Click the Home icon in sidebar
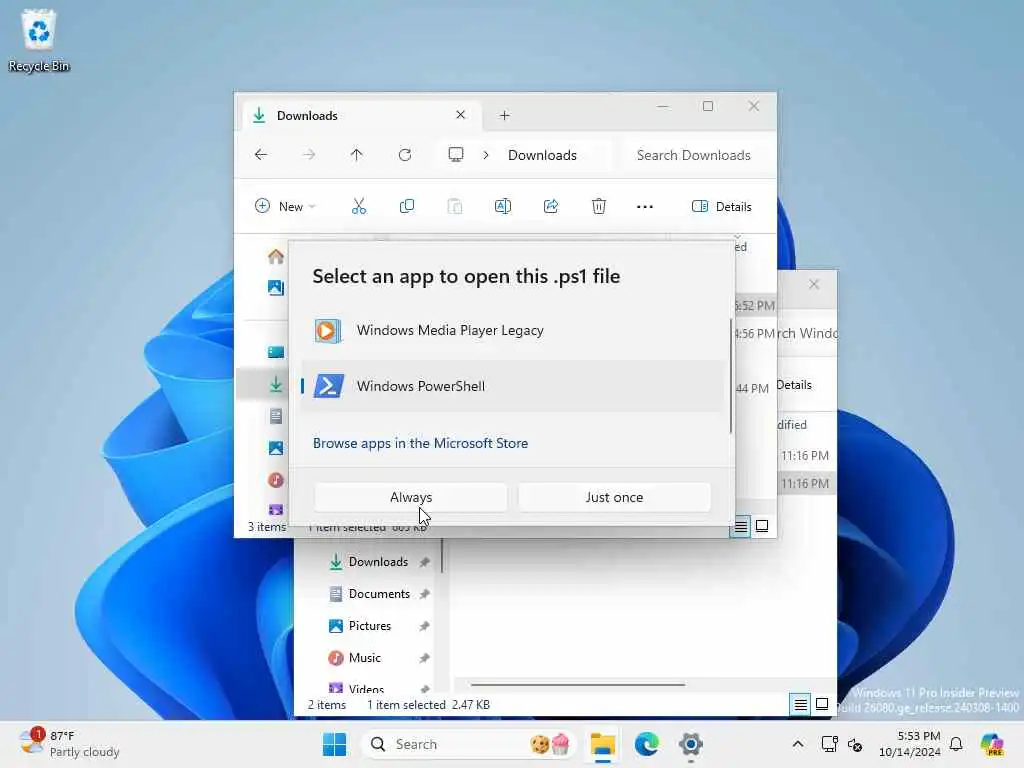This screenshot has height=768, width=1024. (276, 256)
